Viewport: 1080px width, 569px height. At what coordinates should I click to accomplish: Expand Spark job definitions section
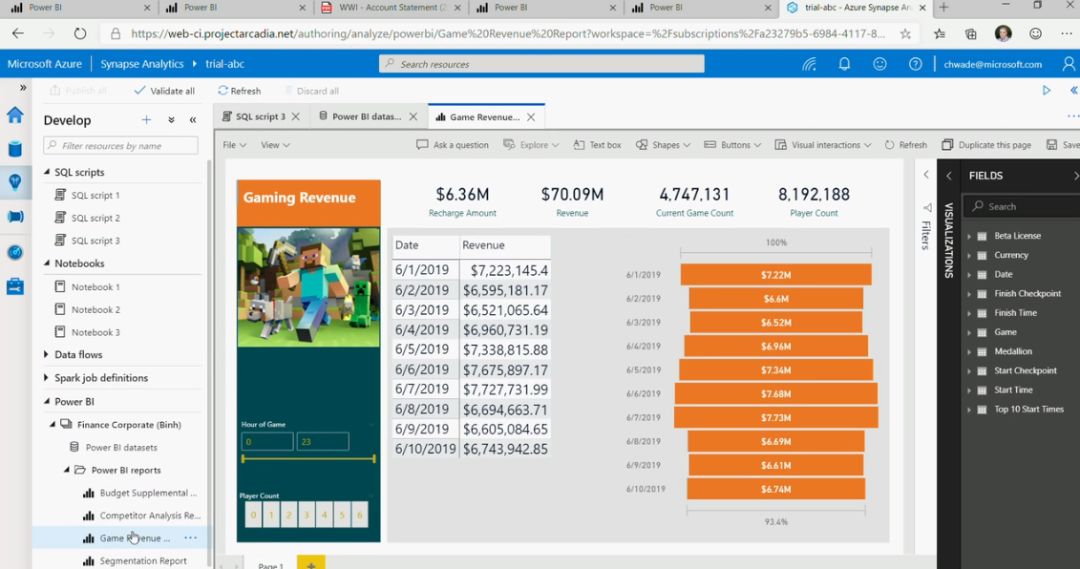click(x=46, y=377)
